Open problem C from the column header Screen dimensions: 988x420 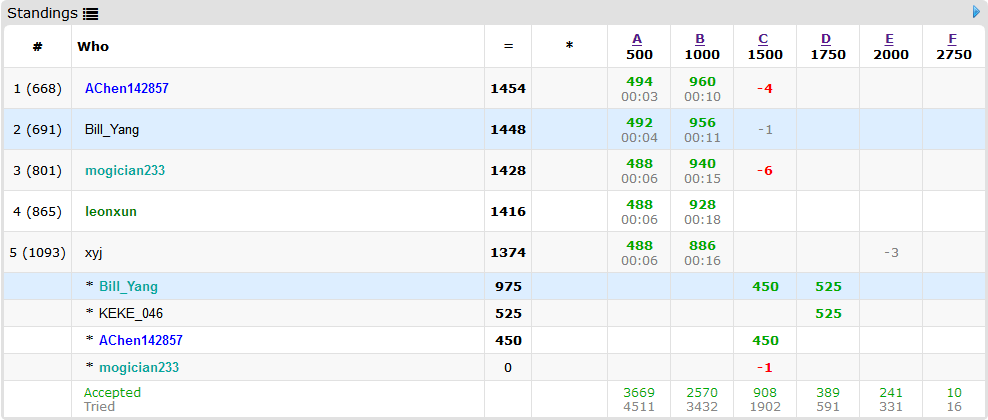point(764,39)
